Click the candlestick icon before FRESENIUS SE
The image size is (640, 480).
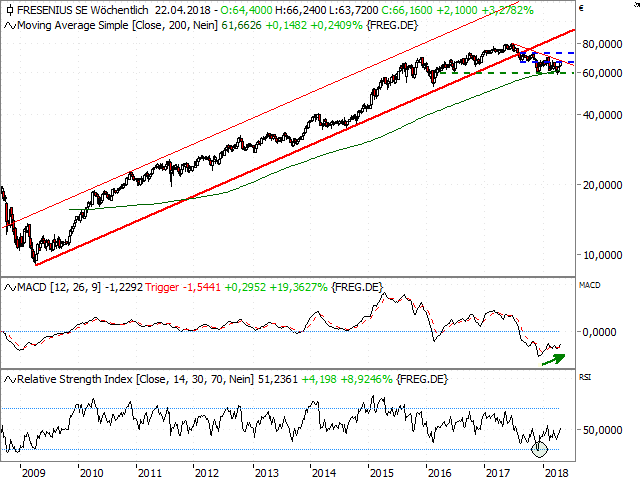10,10
